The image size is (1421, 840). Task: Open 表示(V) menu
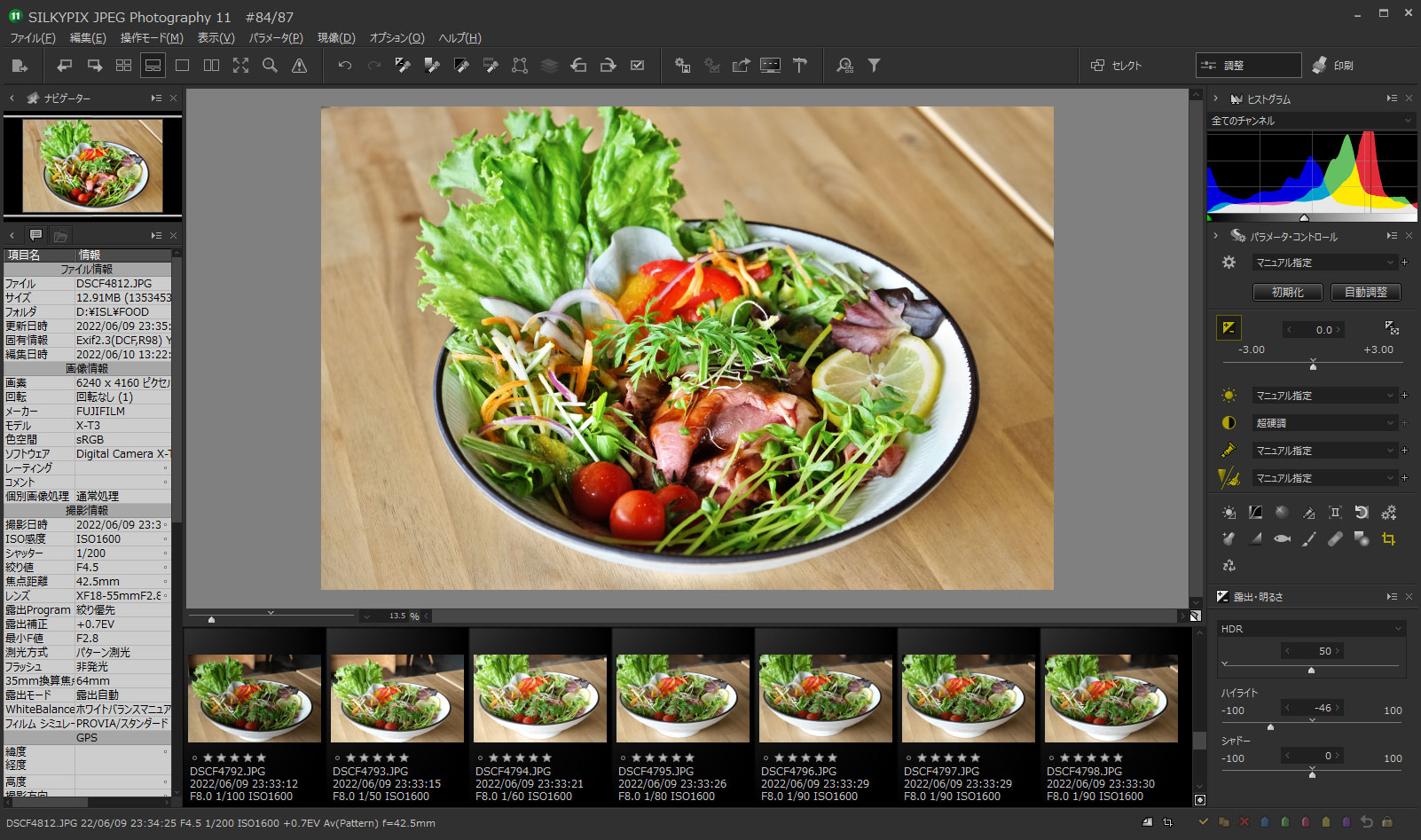[x=216, y=38]
